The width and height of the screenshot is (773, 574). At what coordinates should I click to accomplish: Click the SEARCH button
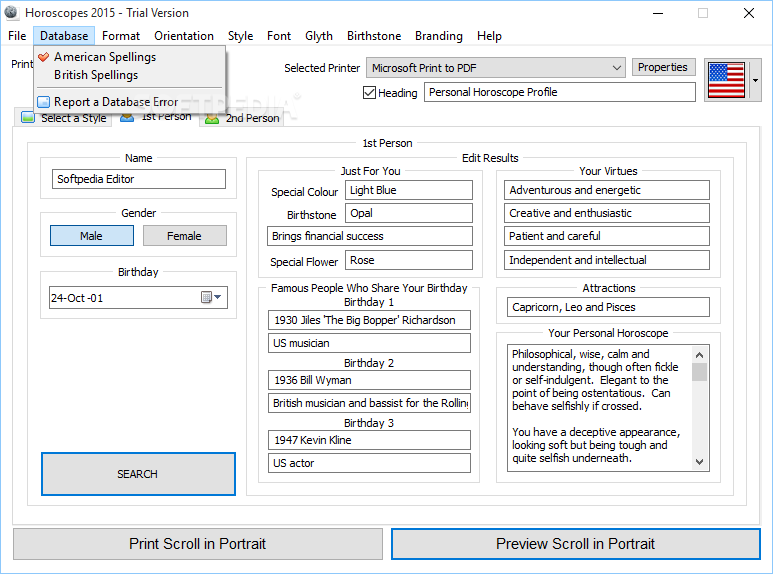(x=138, y=474)
